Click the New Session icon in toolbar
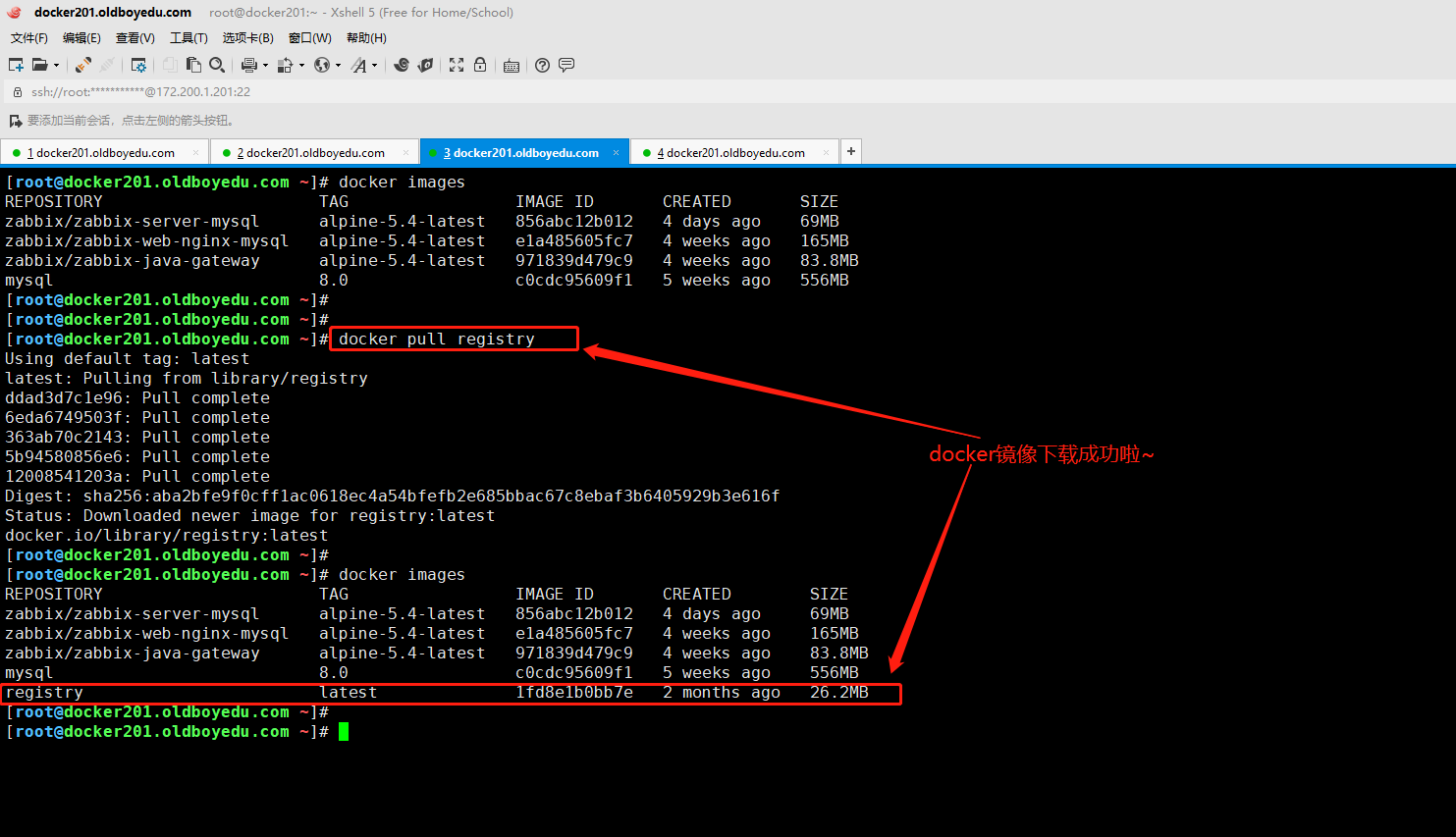Image resolution: width=1456 pixels, height=837 pixels. [x=16, y=65]
